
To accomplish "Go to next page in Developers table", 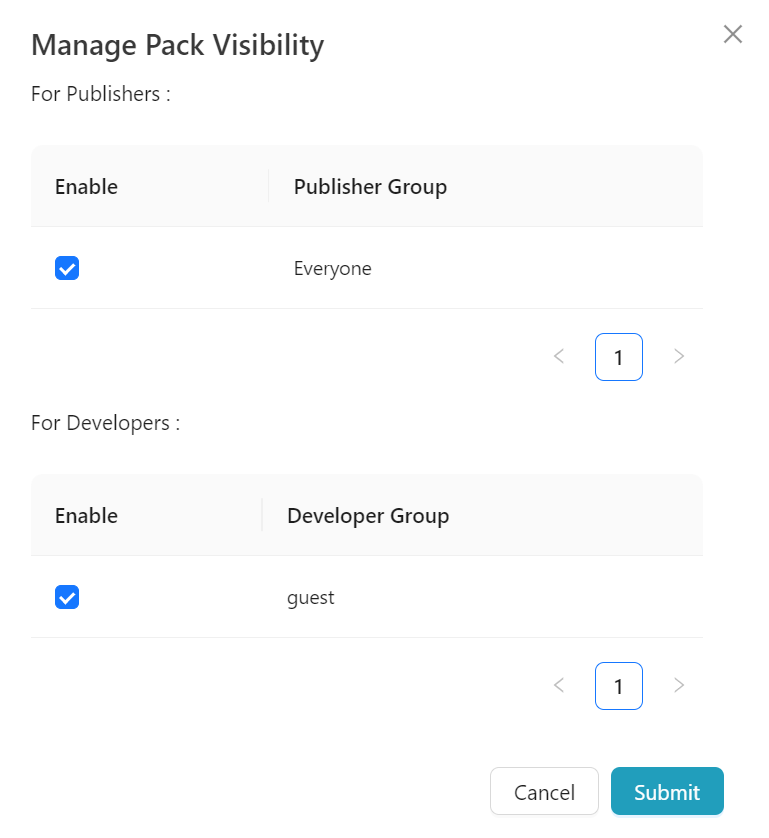I will pos(679,686).
